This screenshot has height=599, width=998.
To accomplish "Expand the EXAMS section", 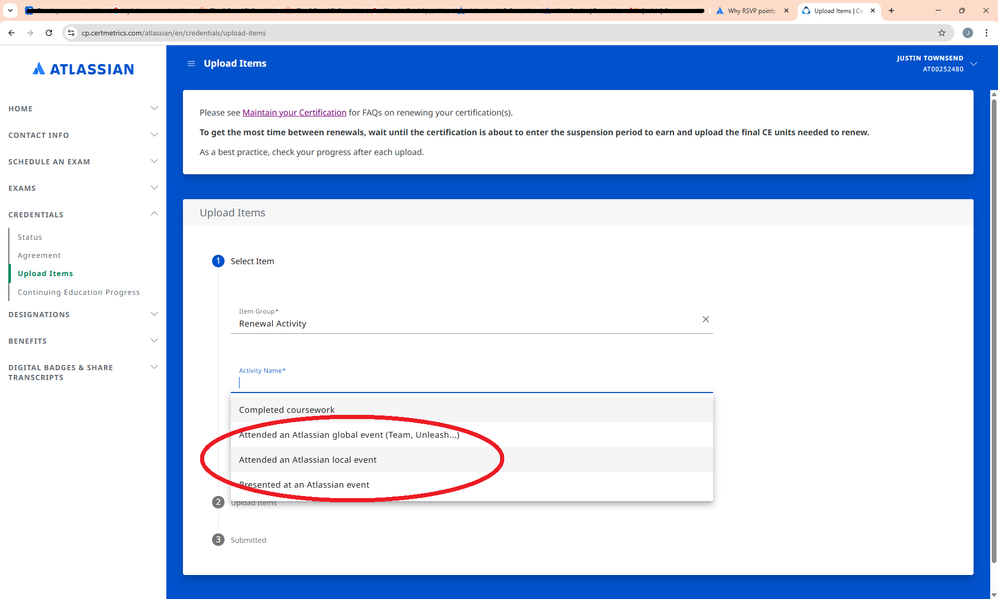I will pyautogui.click(x=83, y=188).
